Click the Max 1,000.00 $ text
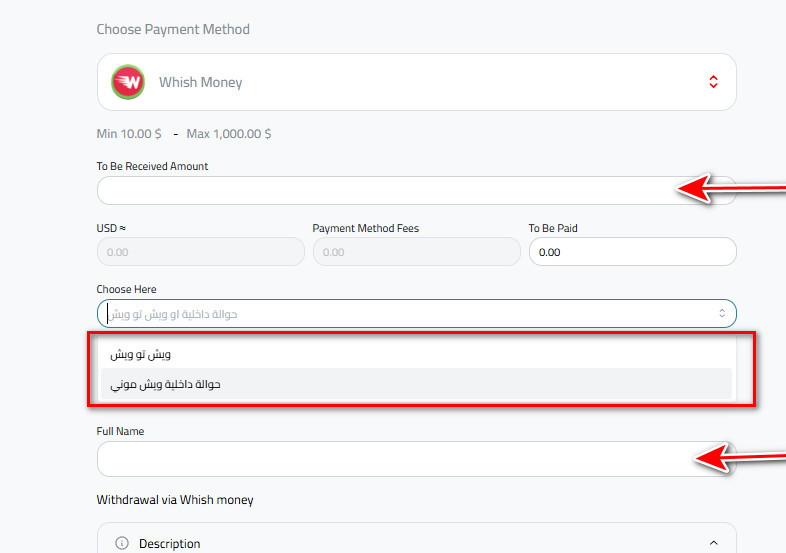 point(229,134)
